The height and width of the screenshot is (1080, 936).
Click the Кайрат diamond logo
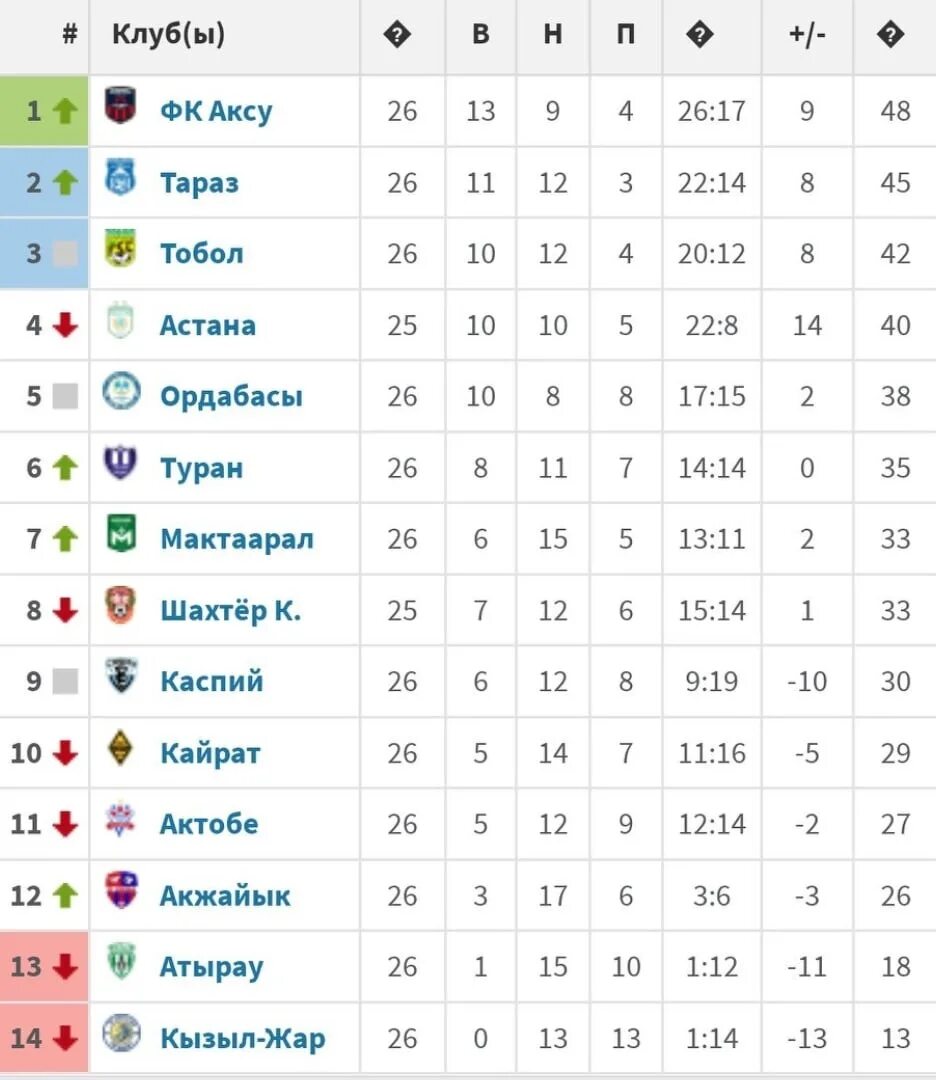(x=121, y=747)
